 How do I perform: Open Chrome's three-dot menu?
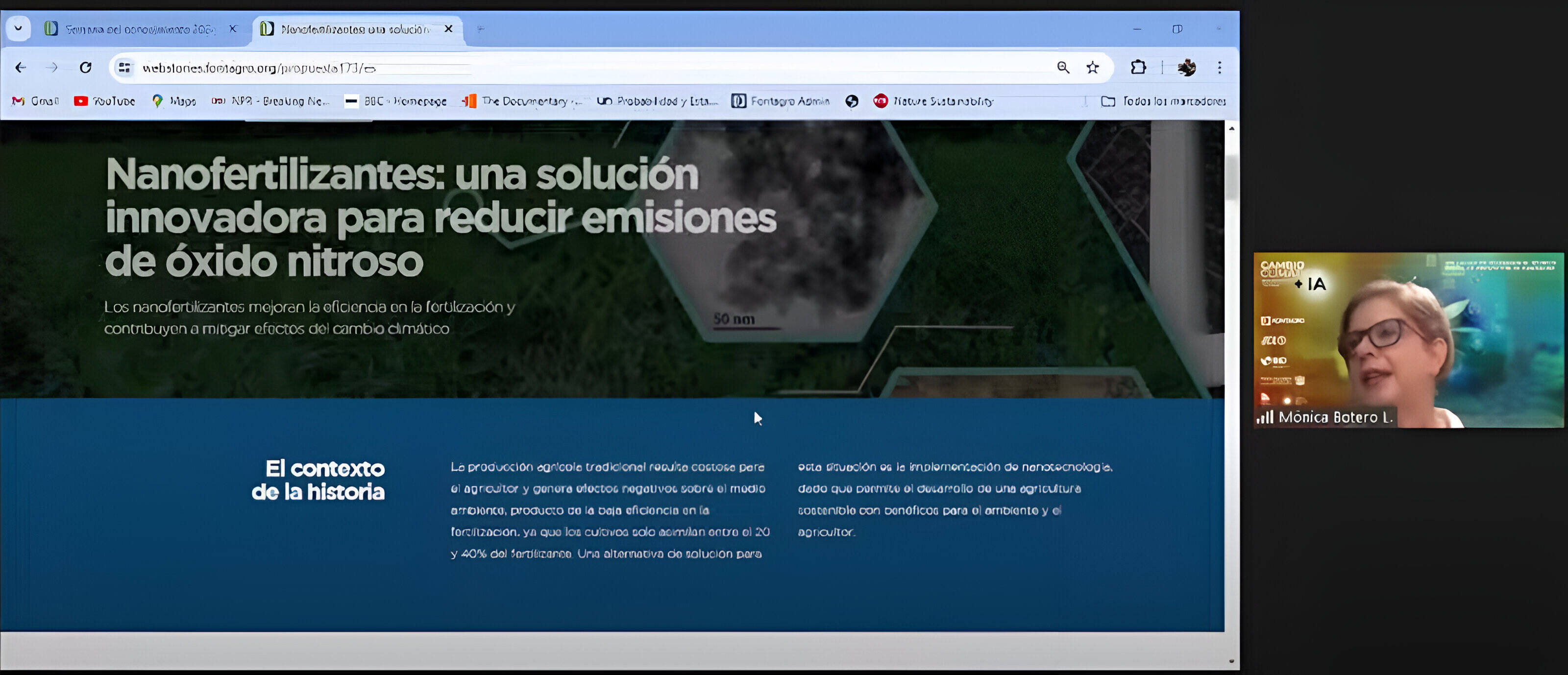1219,68
